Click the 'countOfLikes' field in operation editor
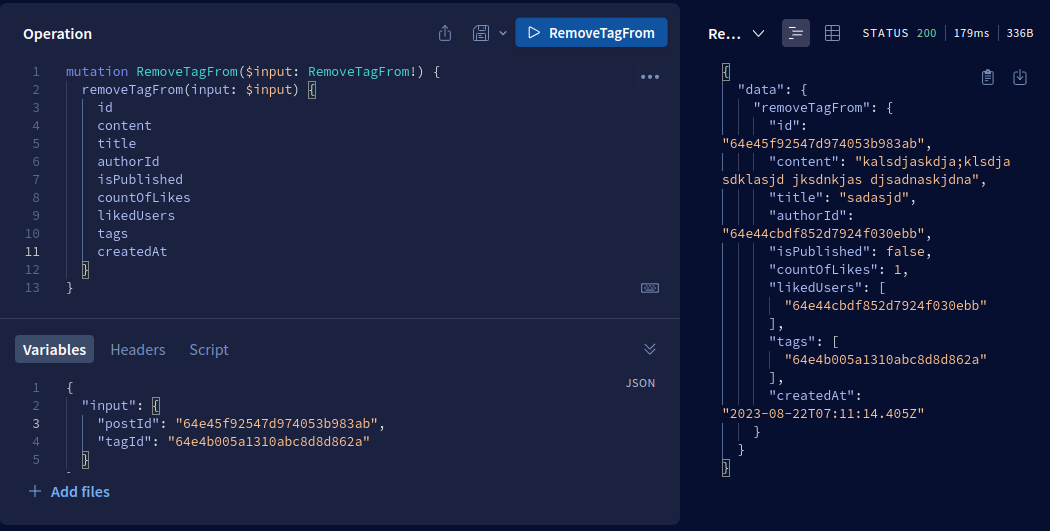 tap(144, 198)
